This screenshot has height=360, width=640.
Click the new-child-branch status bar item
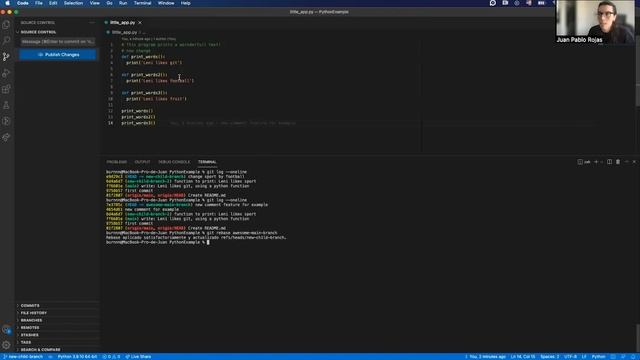click(23, 357)
